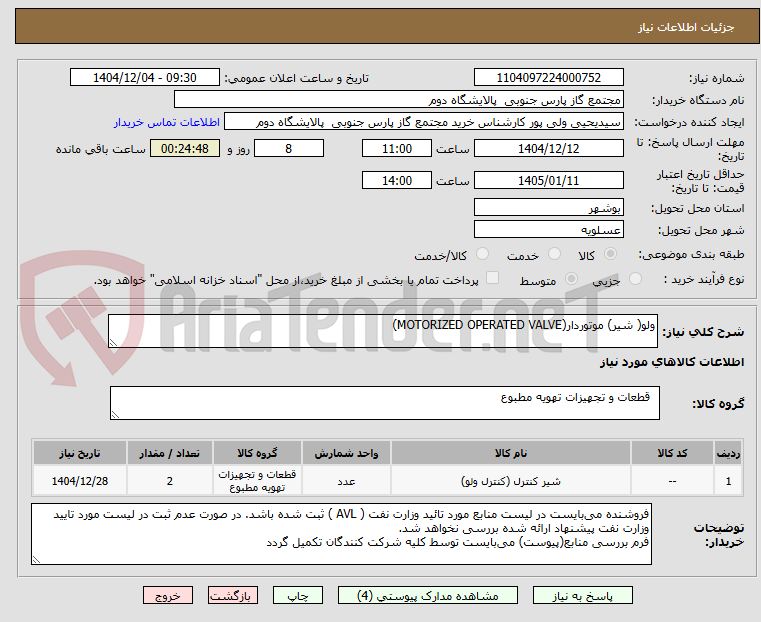
Task: Select the متوسط purchase type radio
Action: (x=571, y=279)
